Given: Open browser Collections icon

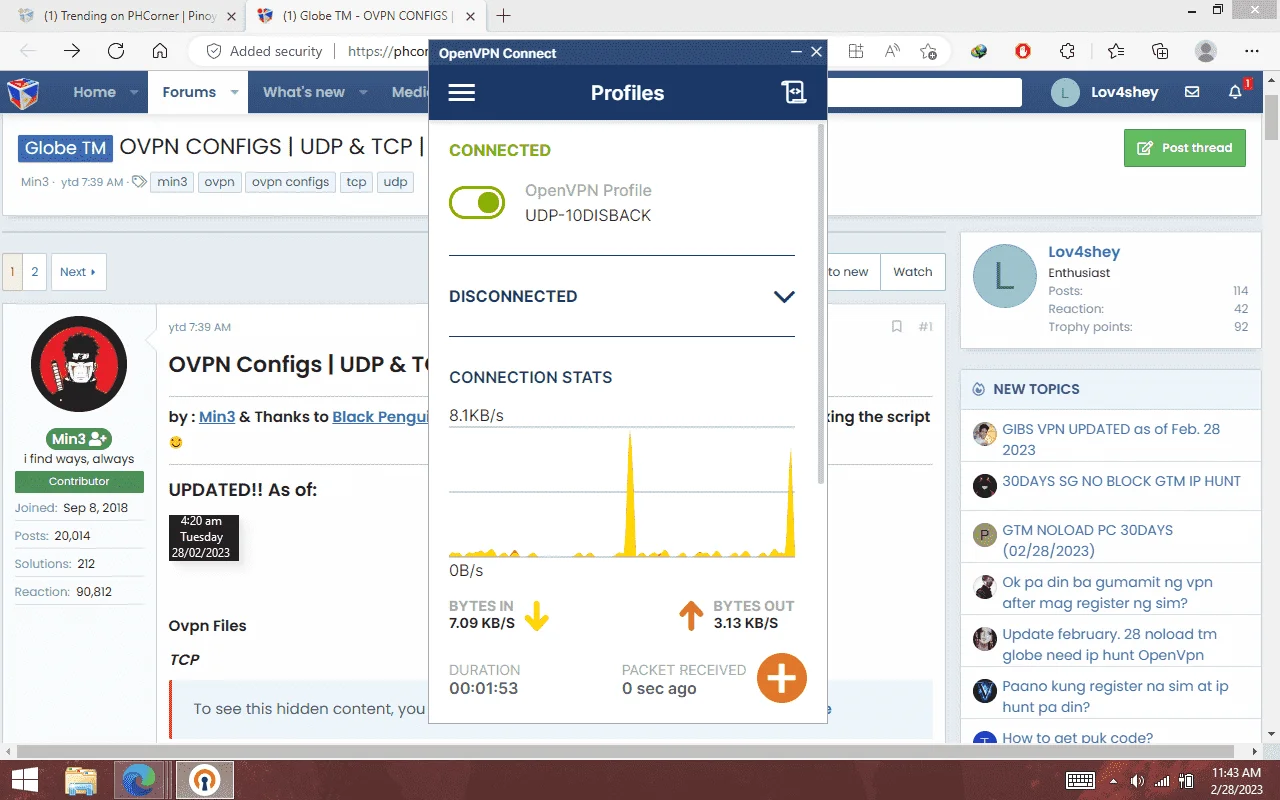Looking at the screenshot, I should click(x=1160, y=51).
